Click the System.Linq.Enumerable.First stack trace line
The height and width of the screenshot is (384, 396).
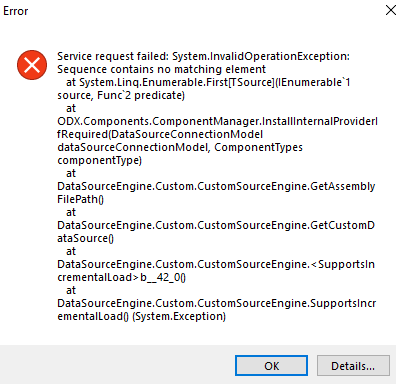coord(208,82)
